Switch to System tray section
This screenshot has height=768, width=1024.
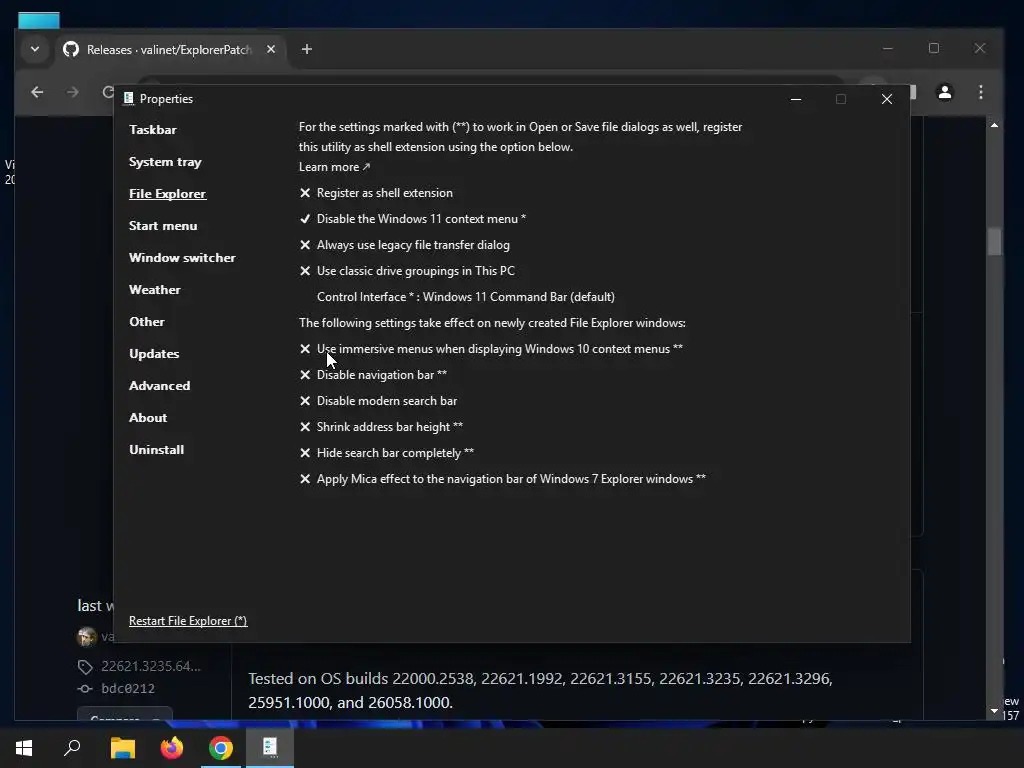(165, 161)
